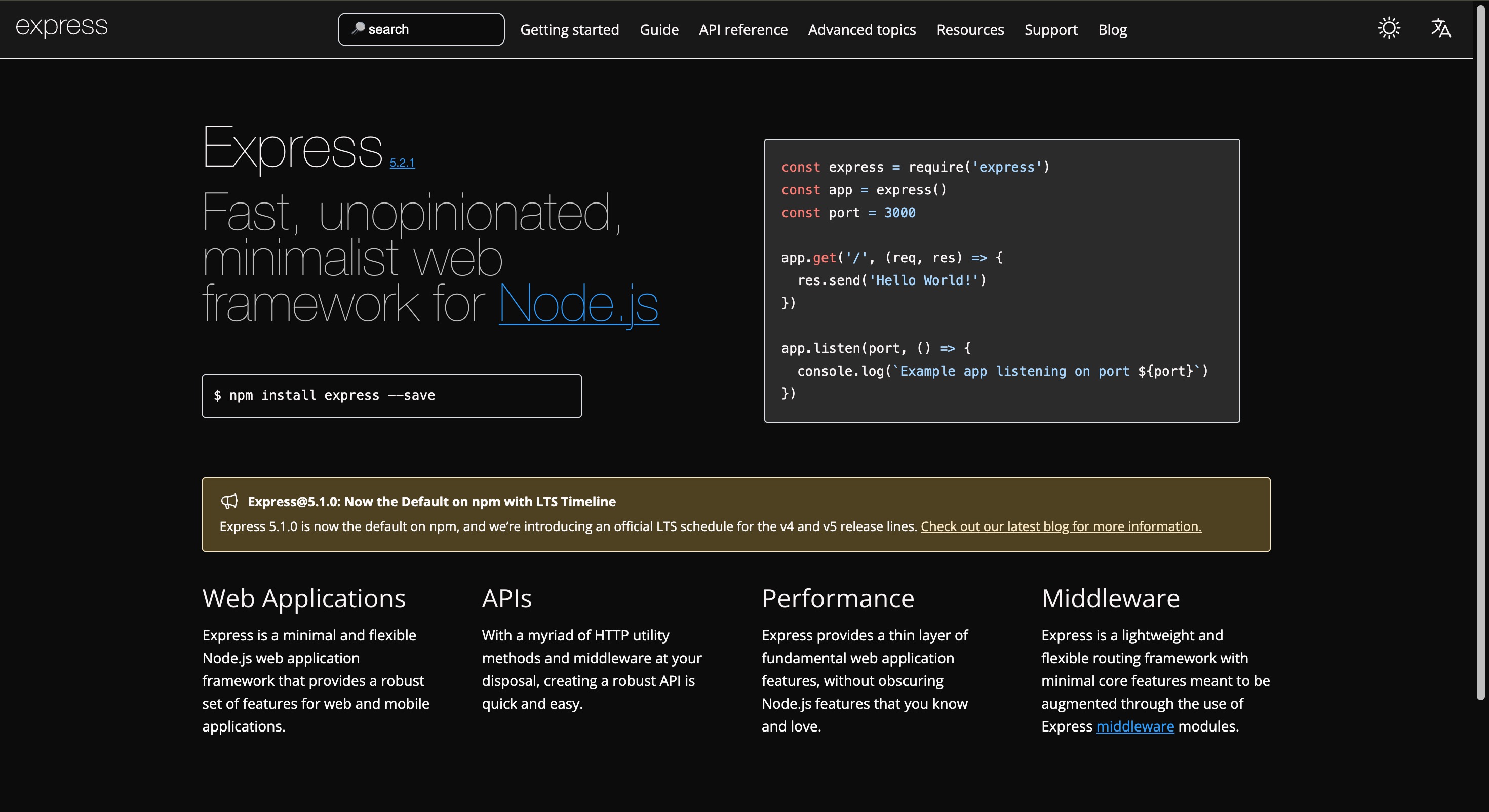
Task: Click the express logo in header
Action: coord(61,27)
